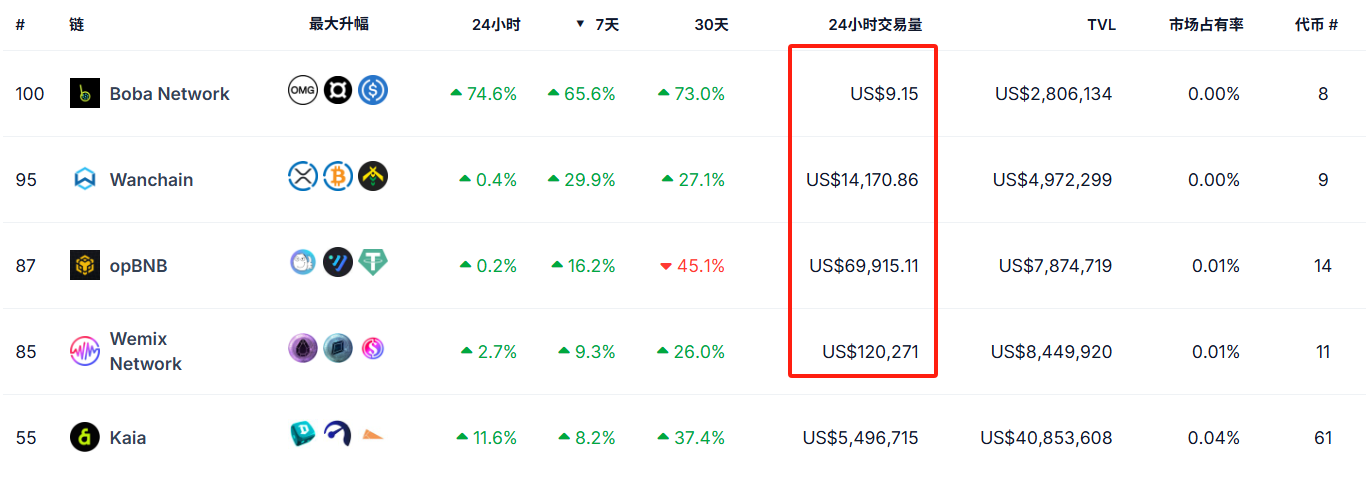
Task: Open the Boba Network chain link
Action: point(169,93)
